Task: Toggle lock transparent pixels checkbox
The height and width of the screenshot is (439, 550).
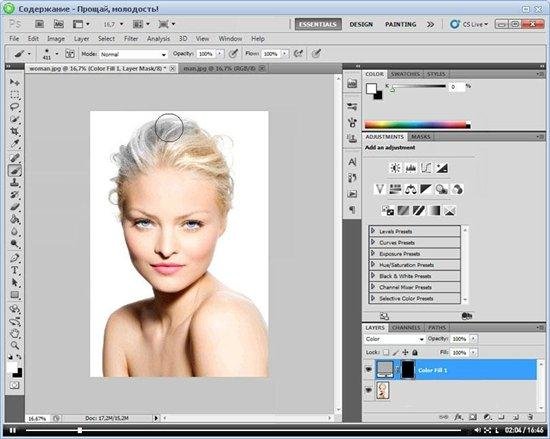Action: tap(386, 352)
